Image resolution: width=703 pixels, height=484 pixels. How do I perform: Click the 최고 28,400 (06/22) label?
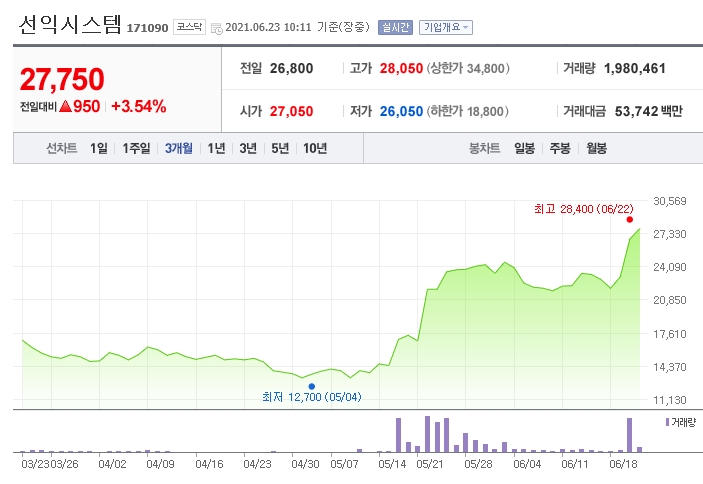[x=584, y=209]
